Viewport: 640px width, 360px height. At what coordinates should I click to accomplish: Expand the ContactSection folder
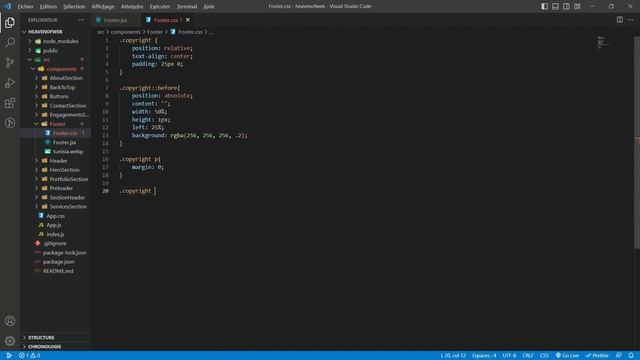[56, 106]
